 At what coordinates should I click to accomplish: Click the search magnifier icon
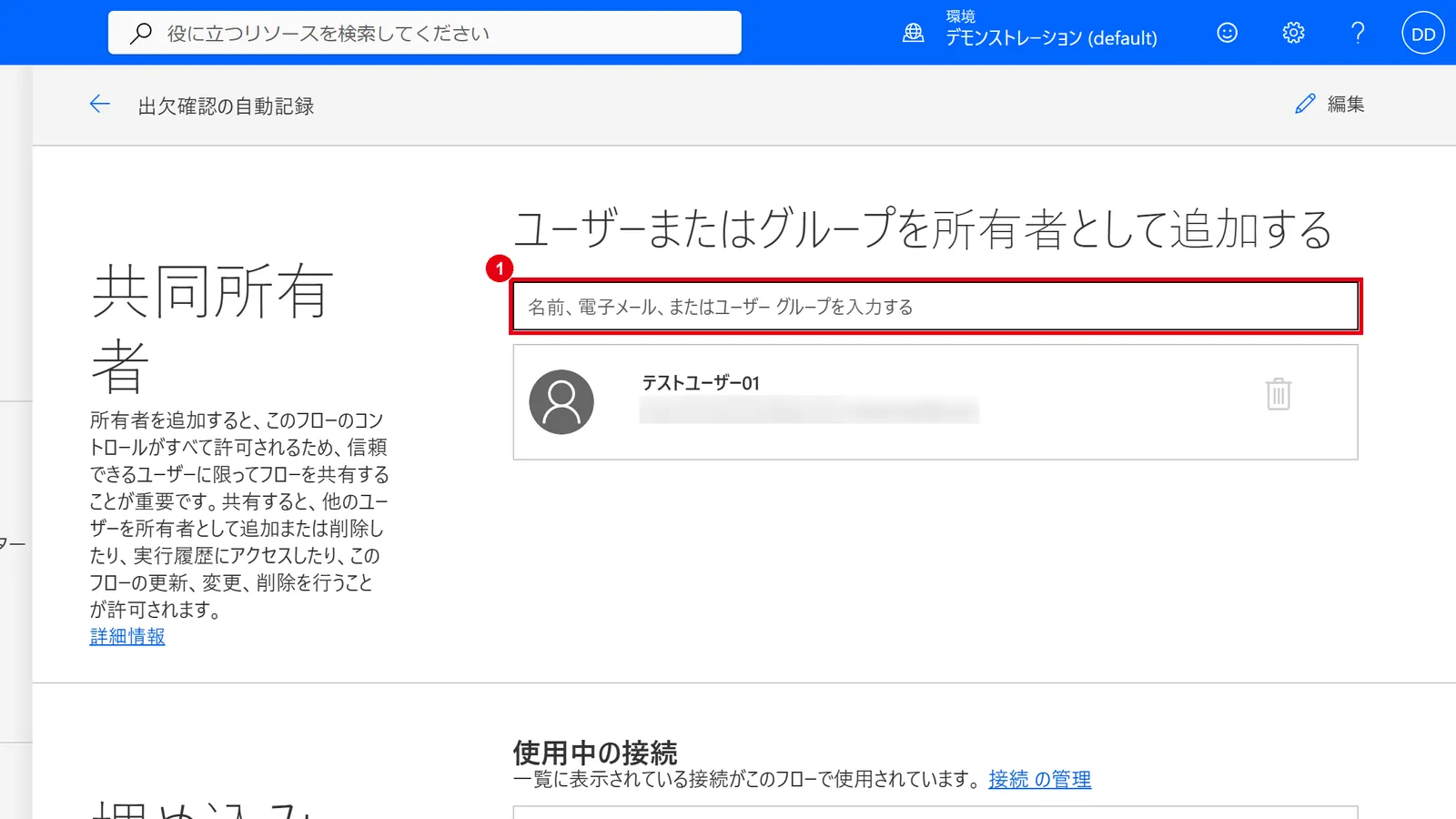pos(141,34)
